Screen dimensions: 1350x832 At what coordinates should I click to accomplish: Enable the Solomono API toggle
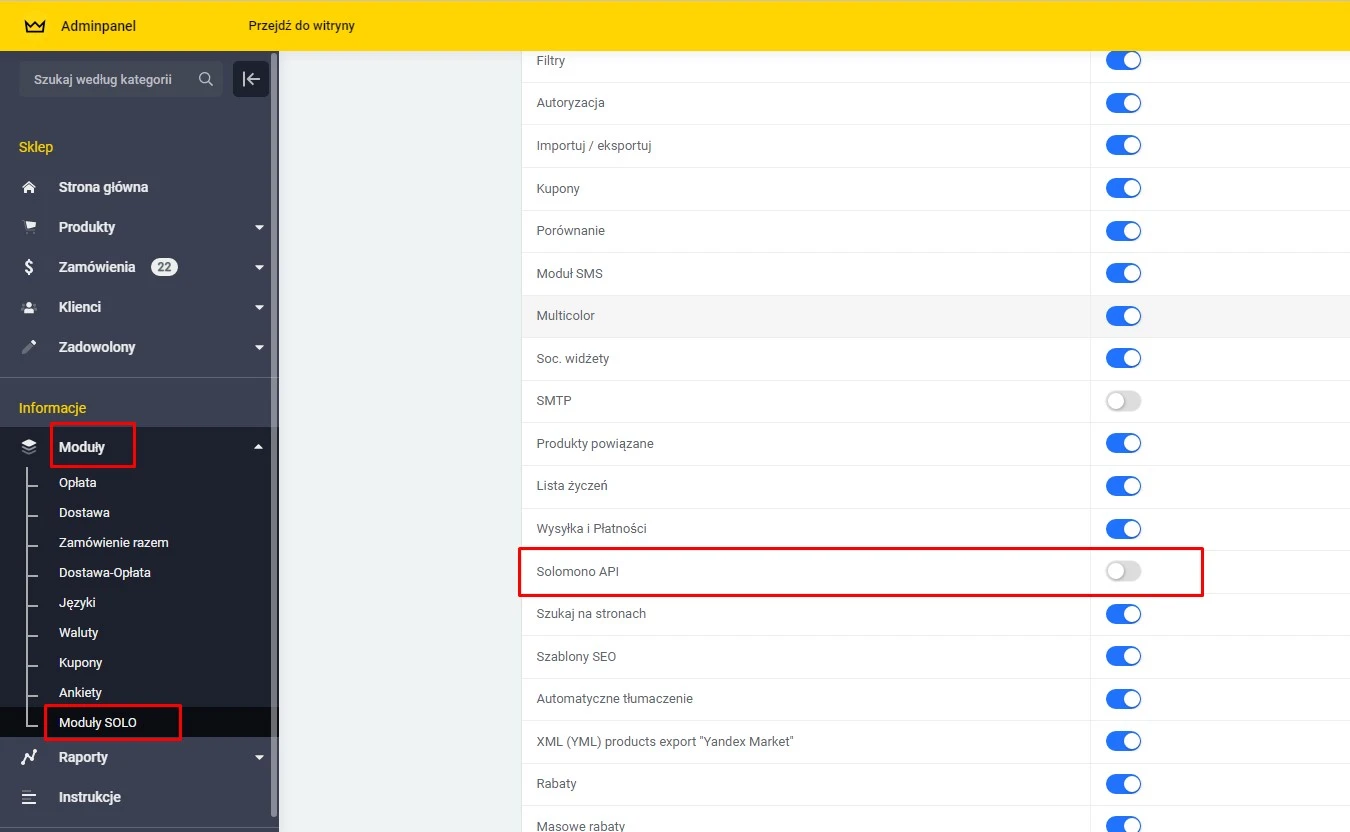(1123, 571)
